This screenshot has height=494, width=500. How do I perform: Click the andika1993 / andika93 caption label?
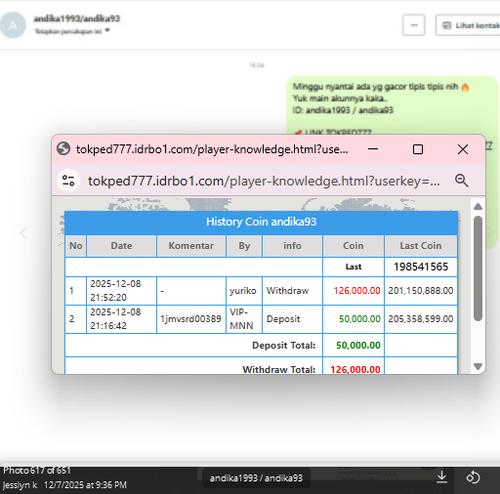tap(256, 478)
